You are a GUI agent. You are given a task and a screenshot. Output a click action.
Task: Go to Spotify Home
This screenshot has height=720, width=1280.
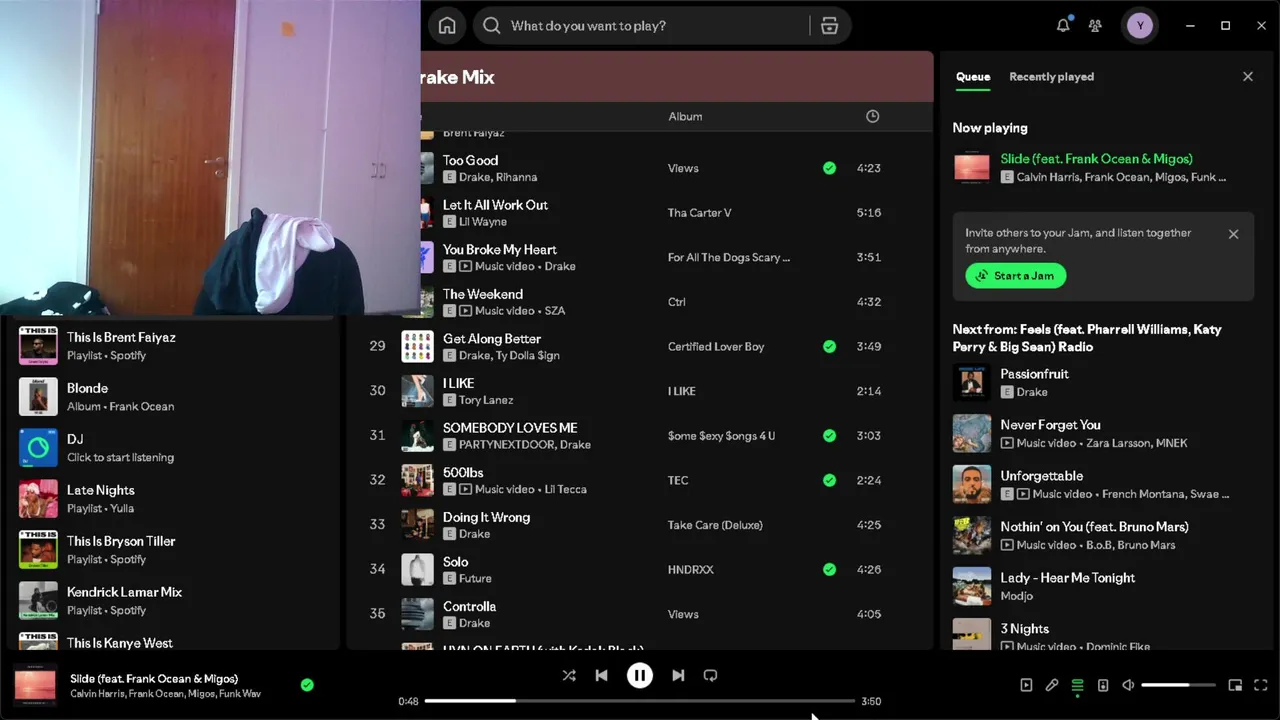point(447,26)
